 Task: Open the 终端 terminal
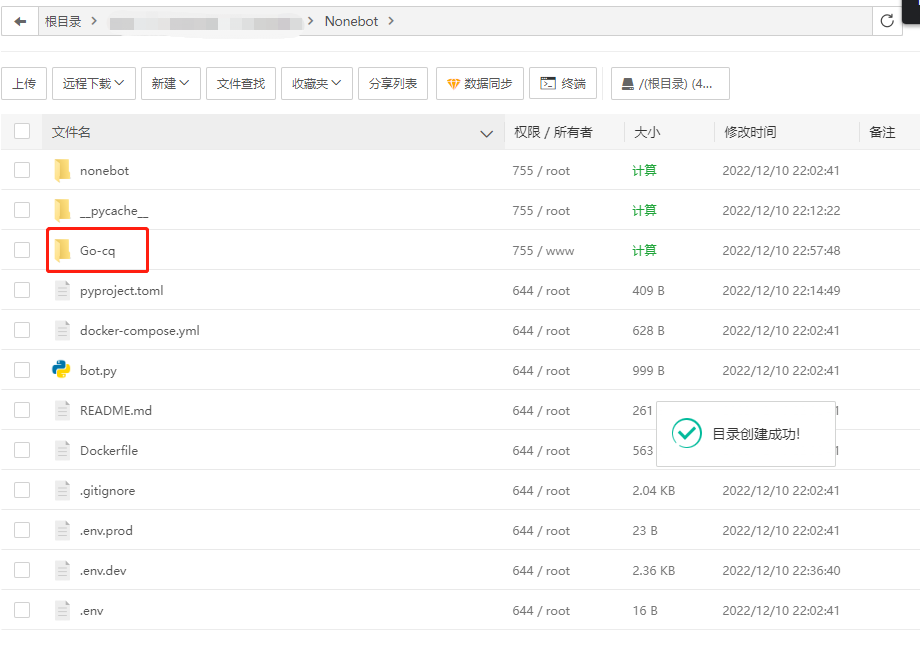(x=563, y=83)
